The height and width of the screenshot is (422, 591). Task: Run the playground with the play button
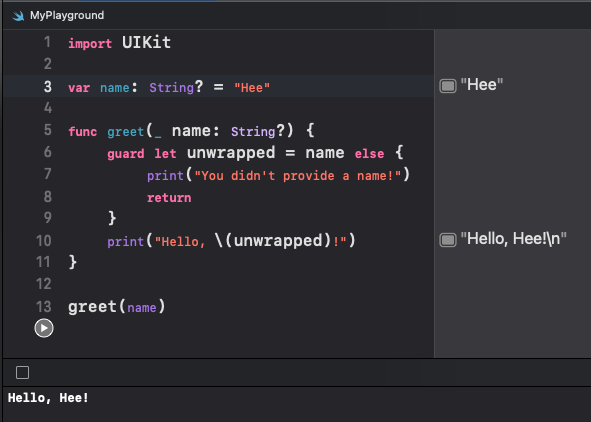tap(44, 328)
